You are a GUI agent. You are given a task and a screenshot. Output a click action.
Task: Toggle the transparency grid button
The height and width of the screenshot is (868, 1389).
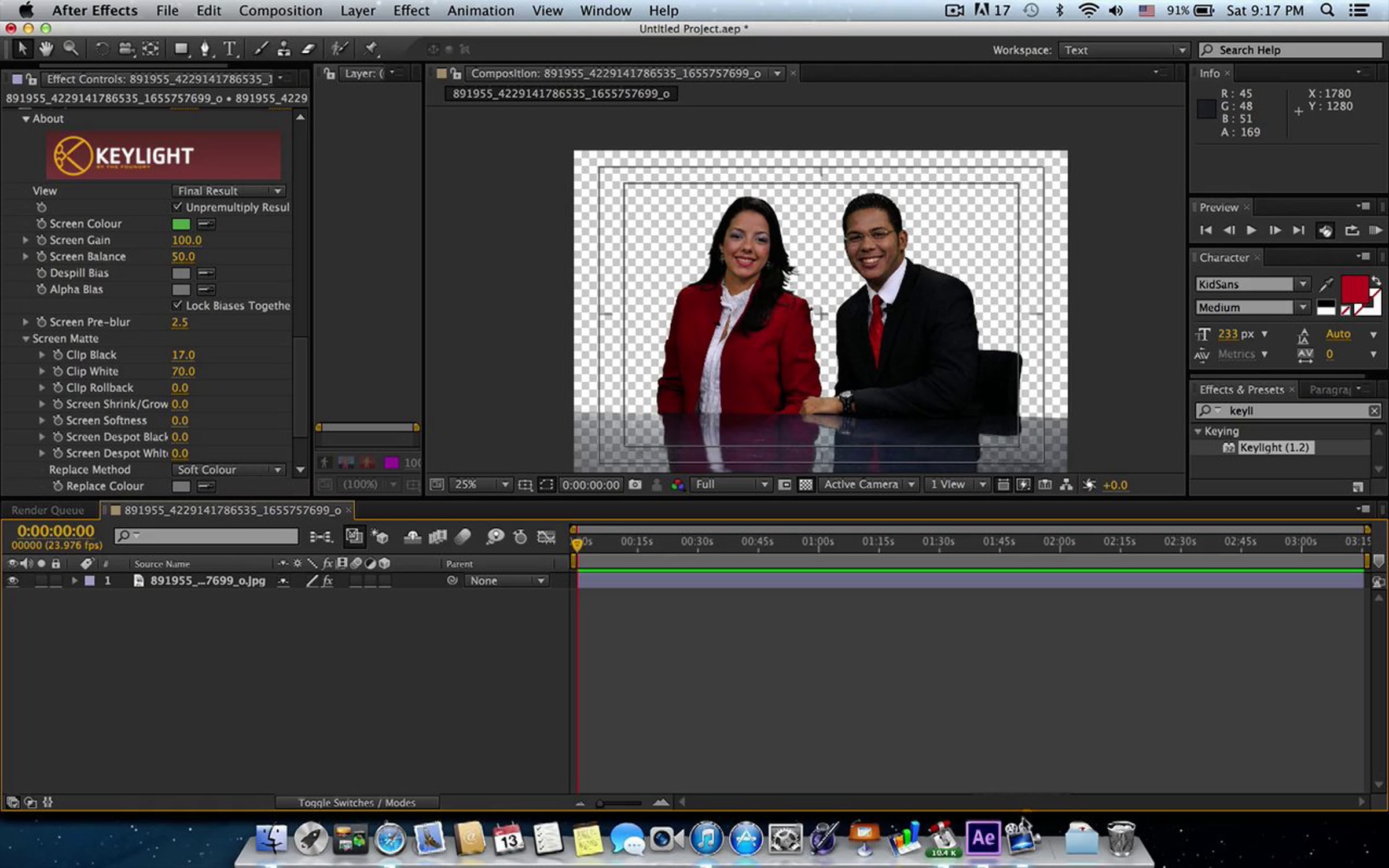tap(806, 485)
